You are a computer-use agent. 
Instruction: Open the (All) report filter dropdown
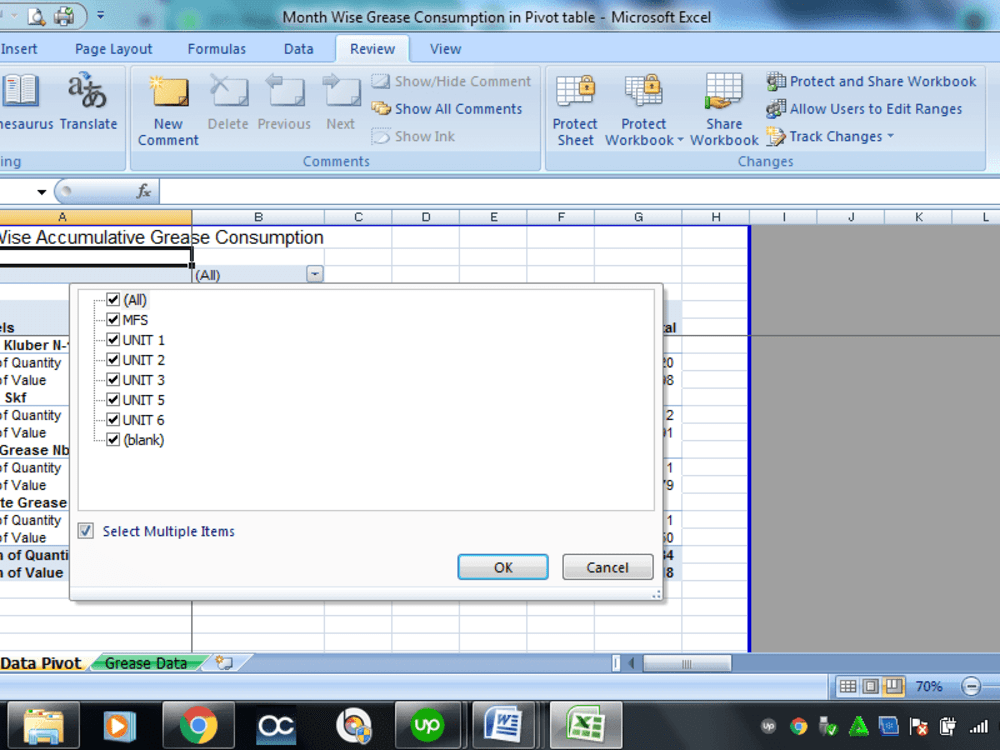click(x=314, y=274)
